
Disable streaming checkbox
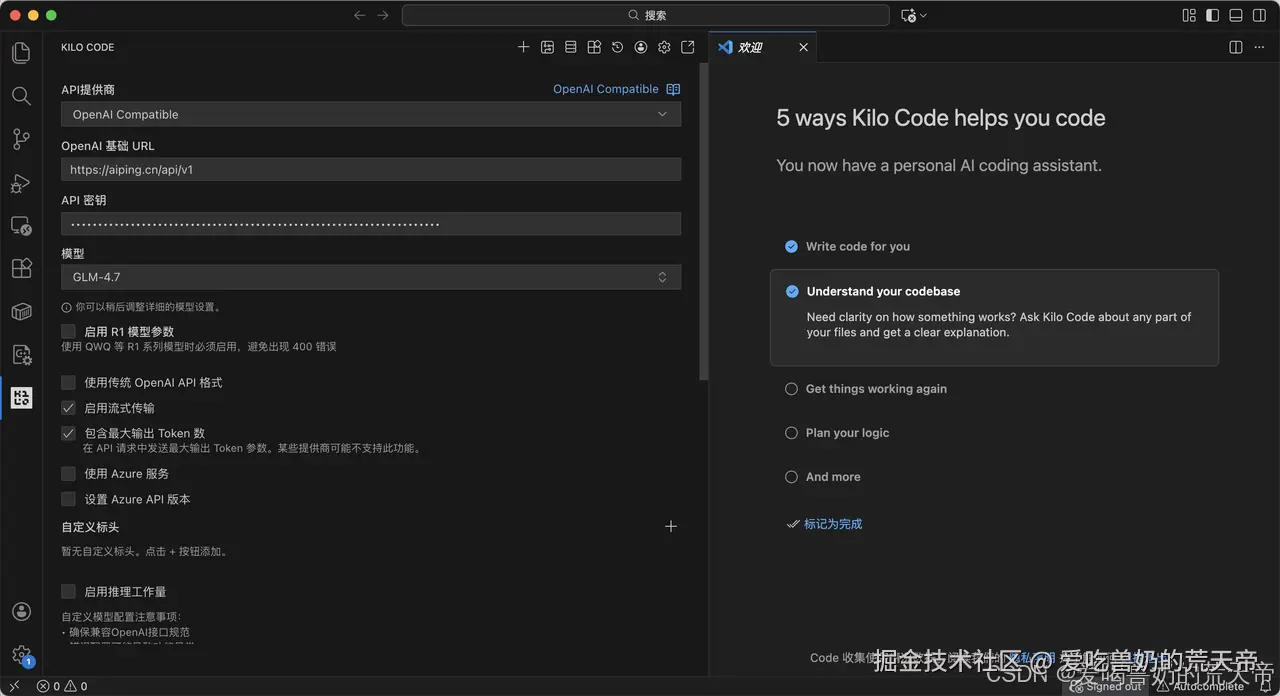point(68,408)
